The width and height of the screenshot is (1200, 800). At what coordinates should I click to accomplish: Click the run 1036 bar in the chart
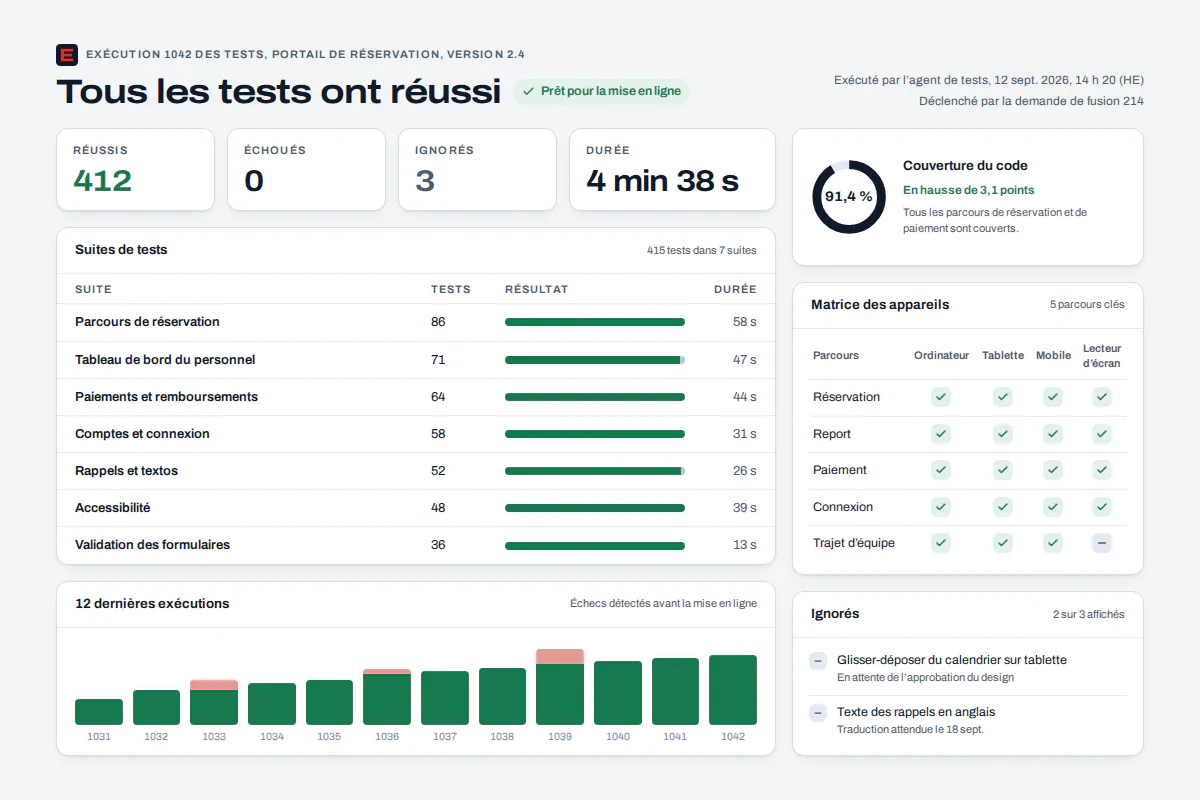(387, 697)
